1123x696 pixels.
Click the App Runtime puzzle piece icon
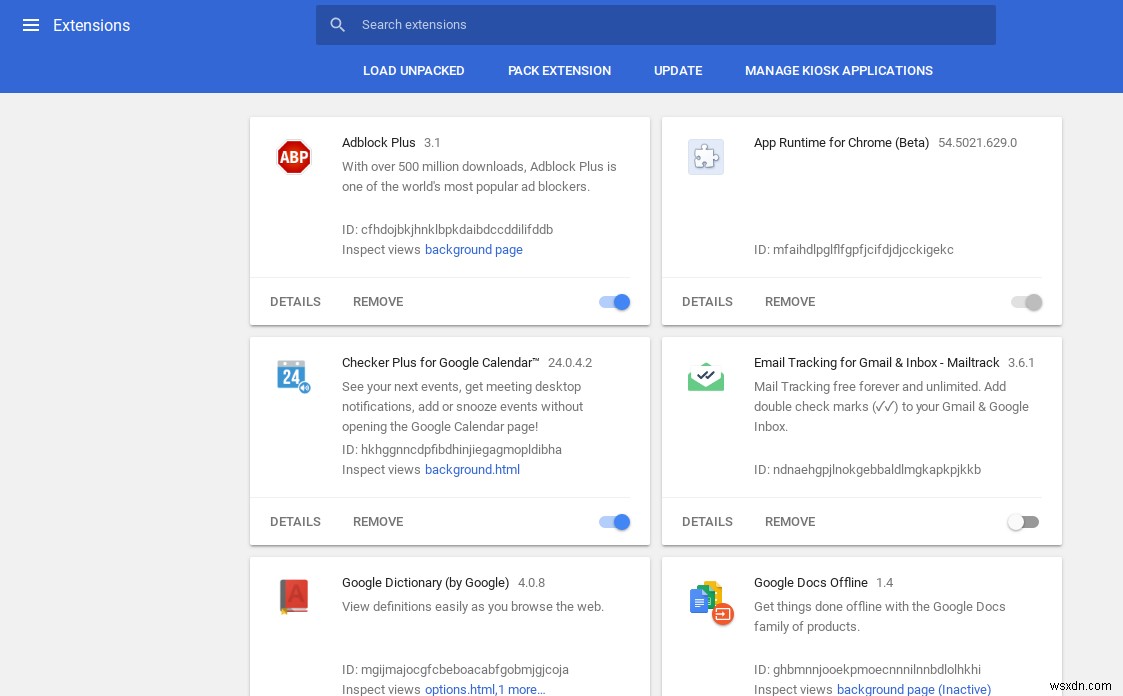[706, 157]
